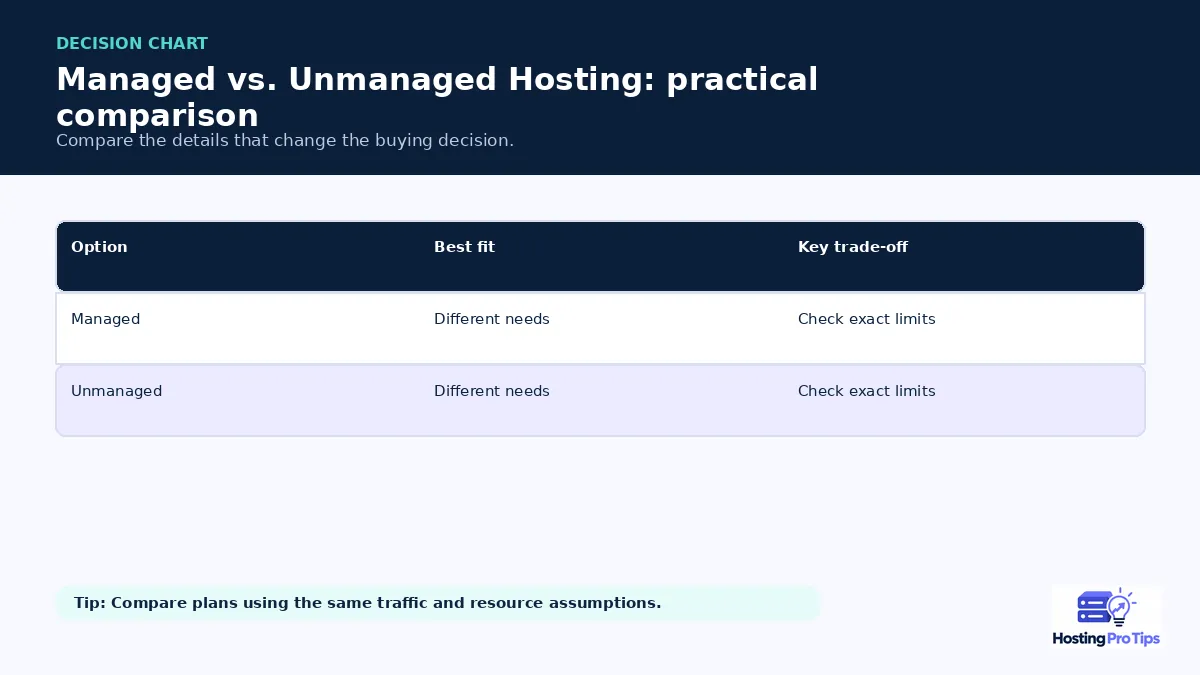This screenshot has width=1200, height=675.
Task: Click "Check exact limits" in the Managed row
Action: (x=867, y=319)
